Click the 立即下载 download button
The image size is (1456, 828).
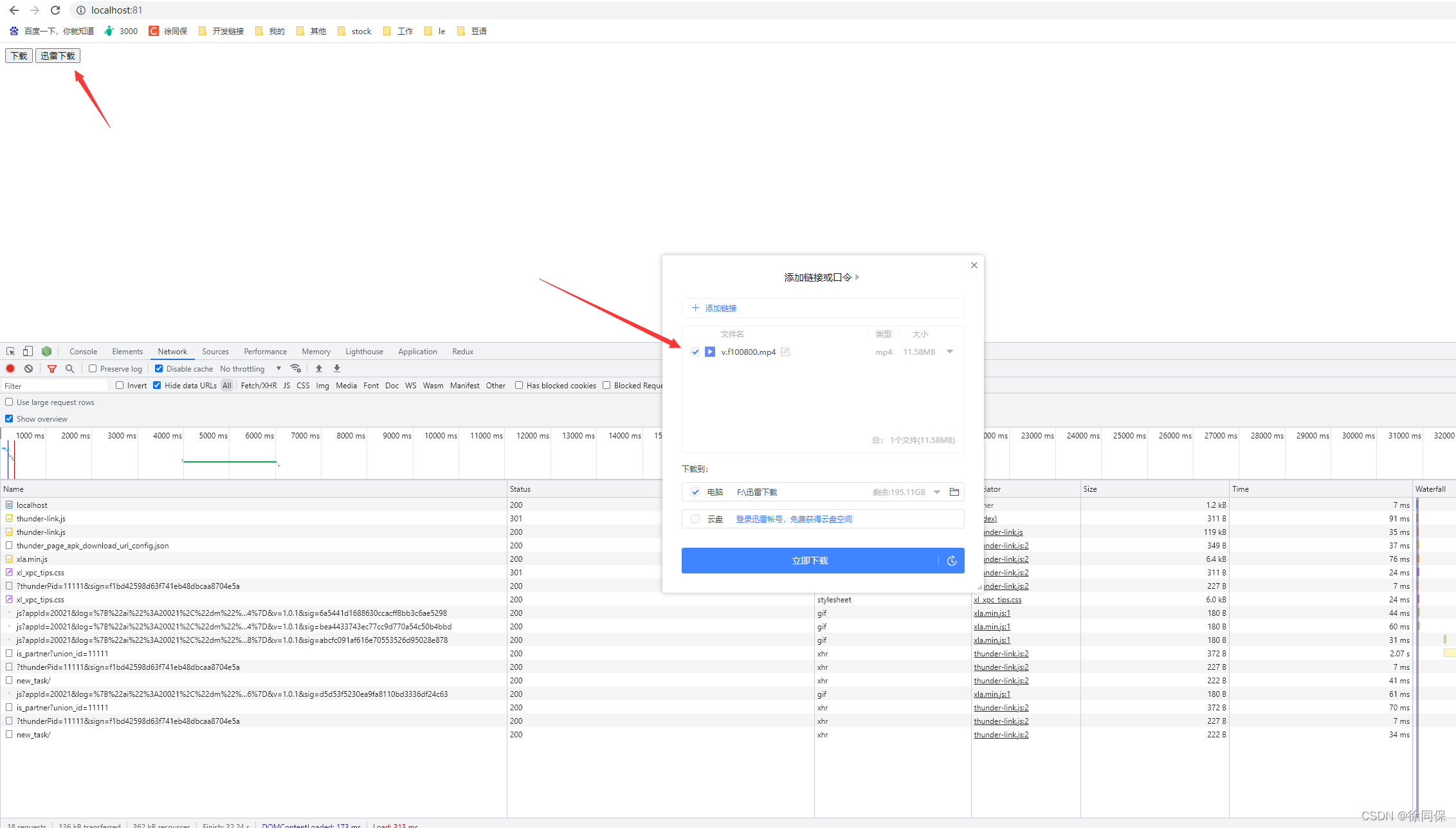point(810,561)
